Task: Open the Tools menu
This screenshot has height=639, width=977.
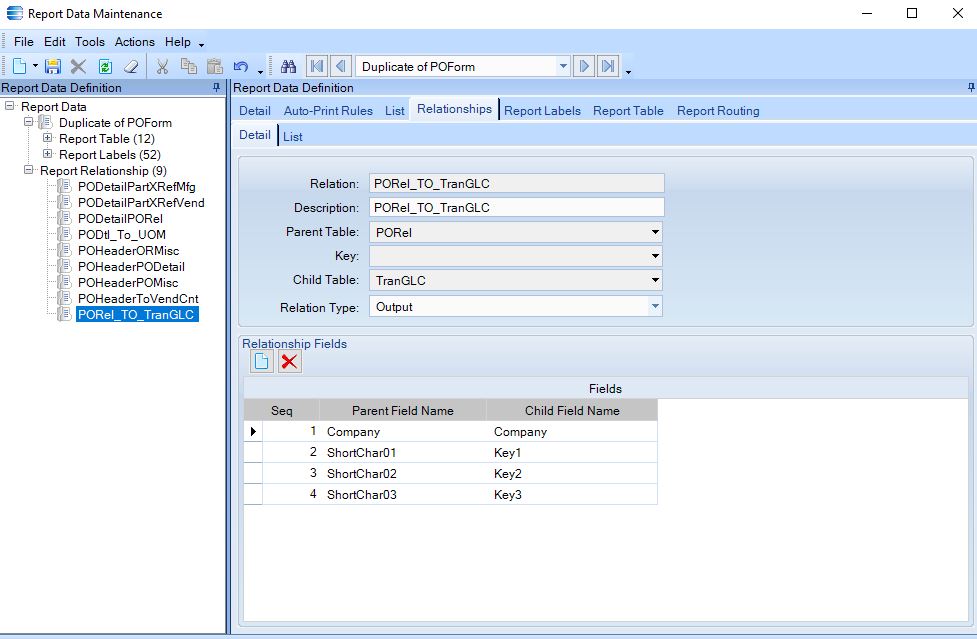Action: click(90, 42)
